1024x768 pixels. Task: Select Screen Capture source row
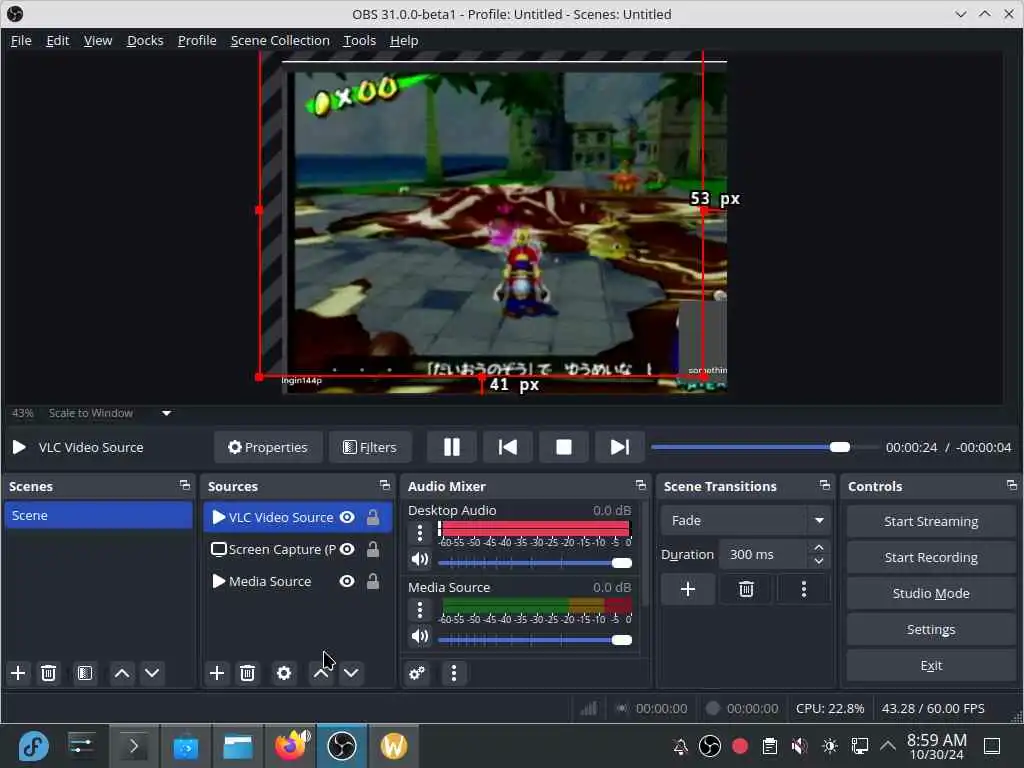(x=298, y=549)
